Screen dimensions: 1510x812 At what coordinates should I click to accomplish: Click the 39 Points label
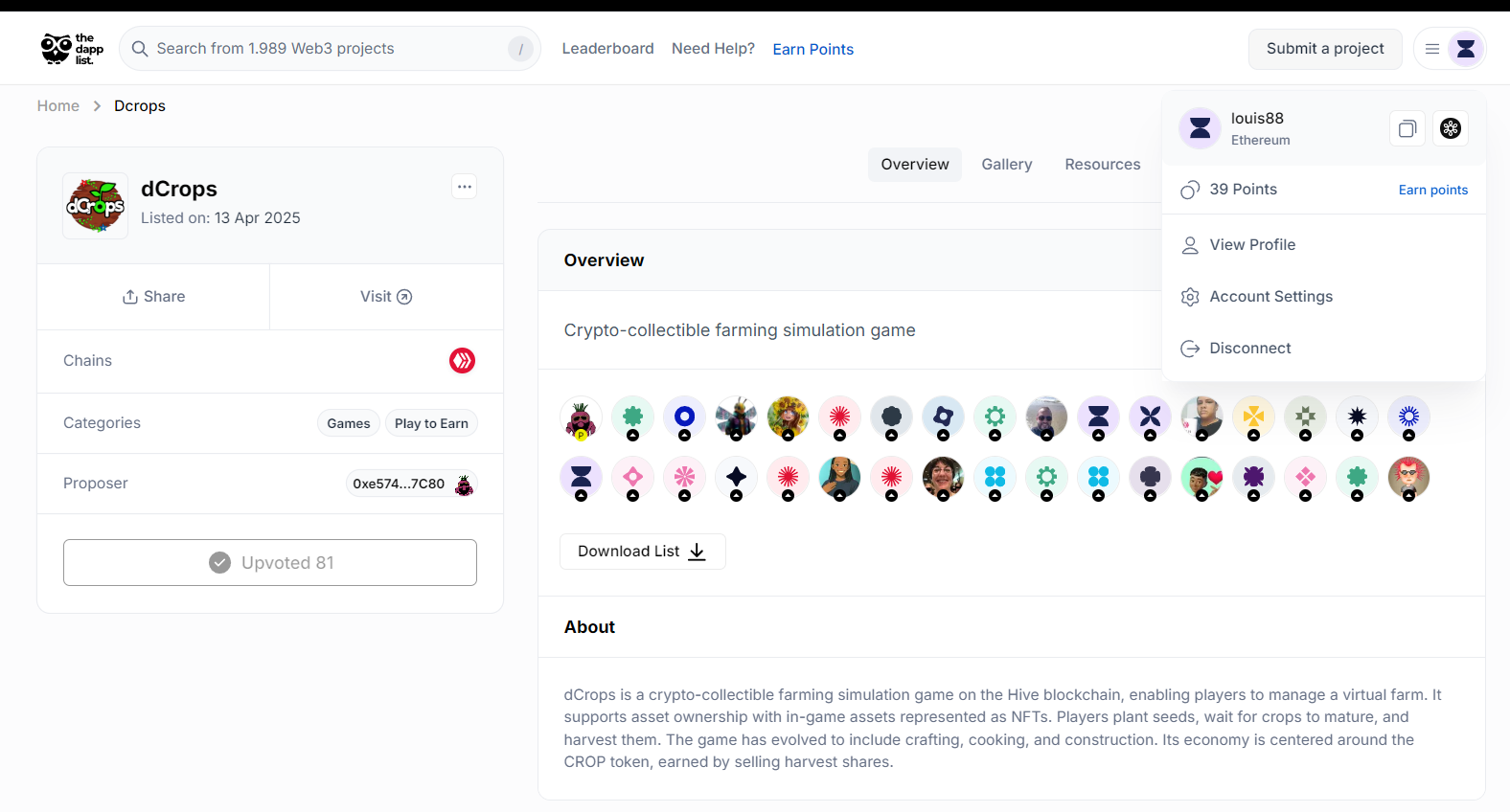pos(1243,190)
